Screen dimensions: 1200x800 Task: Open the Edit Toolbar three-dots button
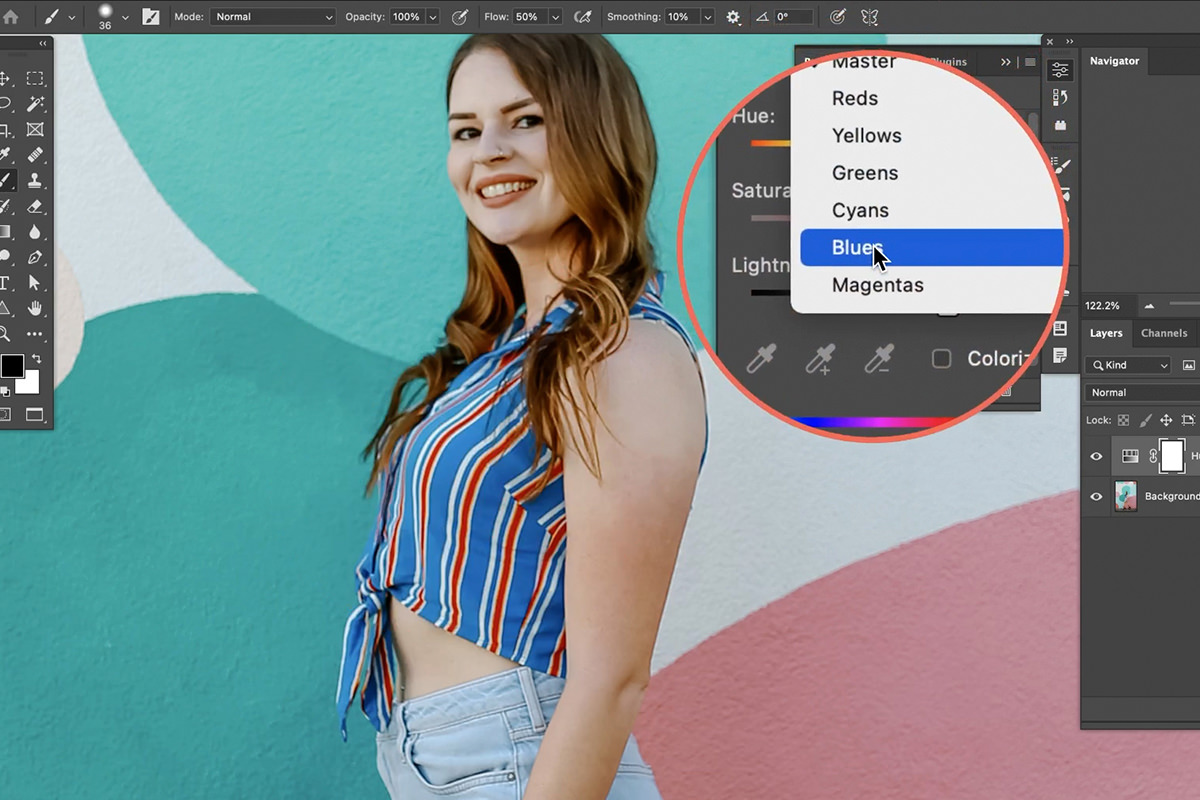click(x=35, y=334)
